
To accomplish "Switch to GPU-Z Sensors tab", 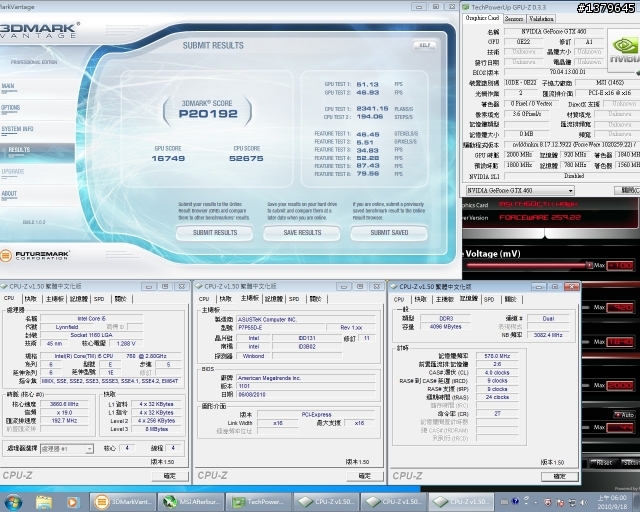I will pyautogui.click(x=513, y=19).
